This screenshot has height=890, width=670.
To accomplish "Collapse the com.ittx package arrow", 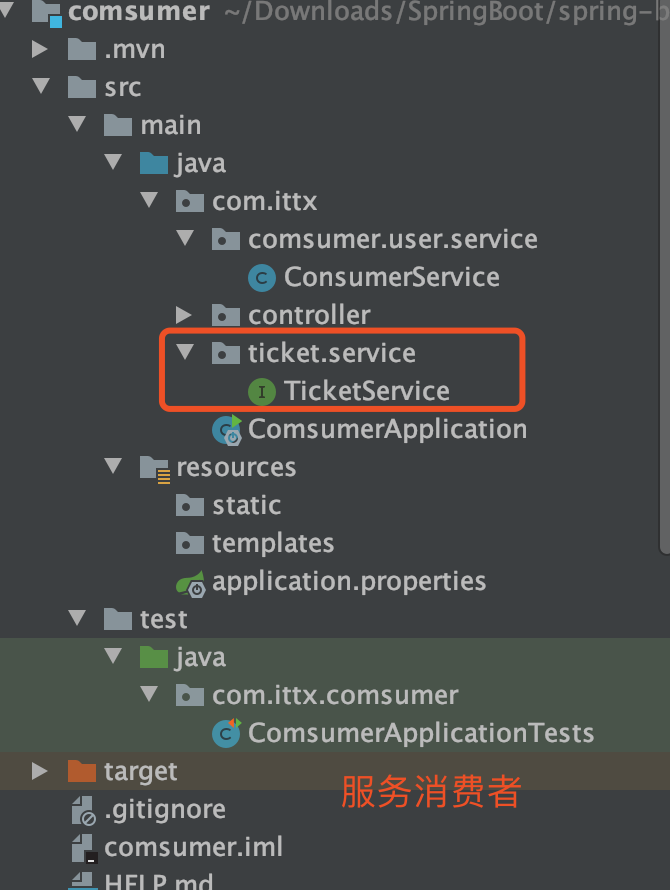I will [x=149, y=200].
